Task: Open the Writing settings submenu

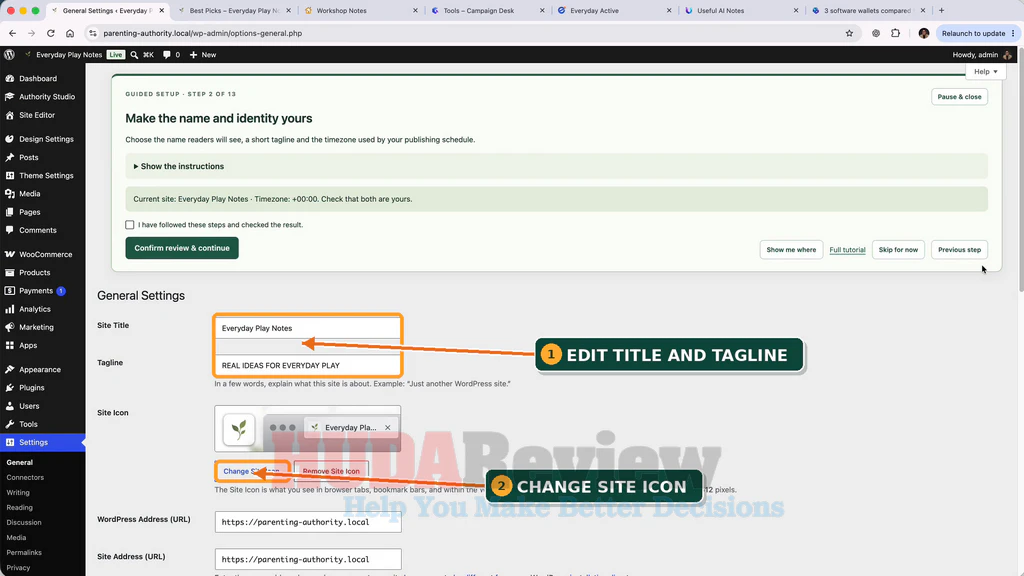Action: 18,492
